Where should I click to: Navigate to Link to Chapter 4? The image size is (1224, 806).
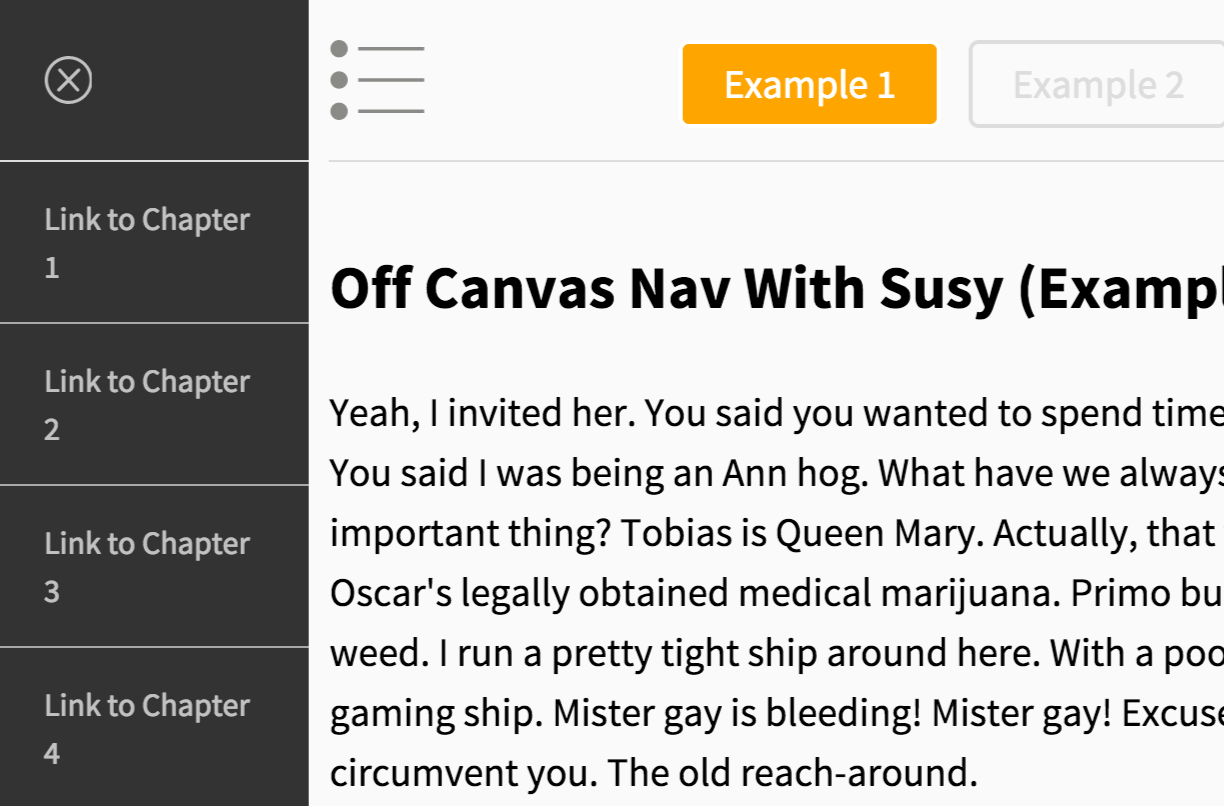click(x=147, y=728)
